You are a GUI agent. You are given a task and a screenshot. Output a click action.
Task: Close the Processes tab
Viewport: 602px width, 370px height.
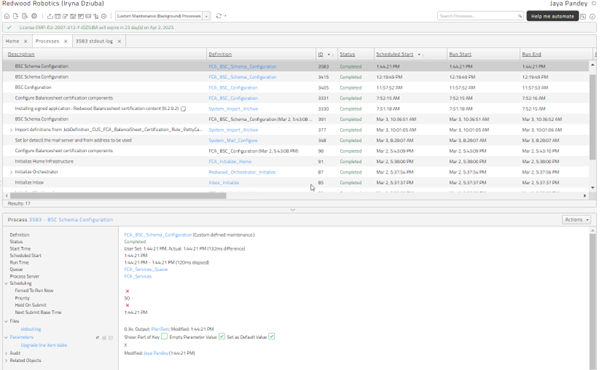pos(66,41)
